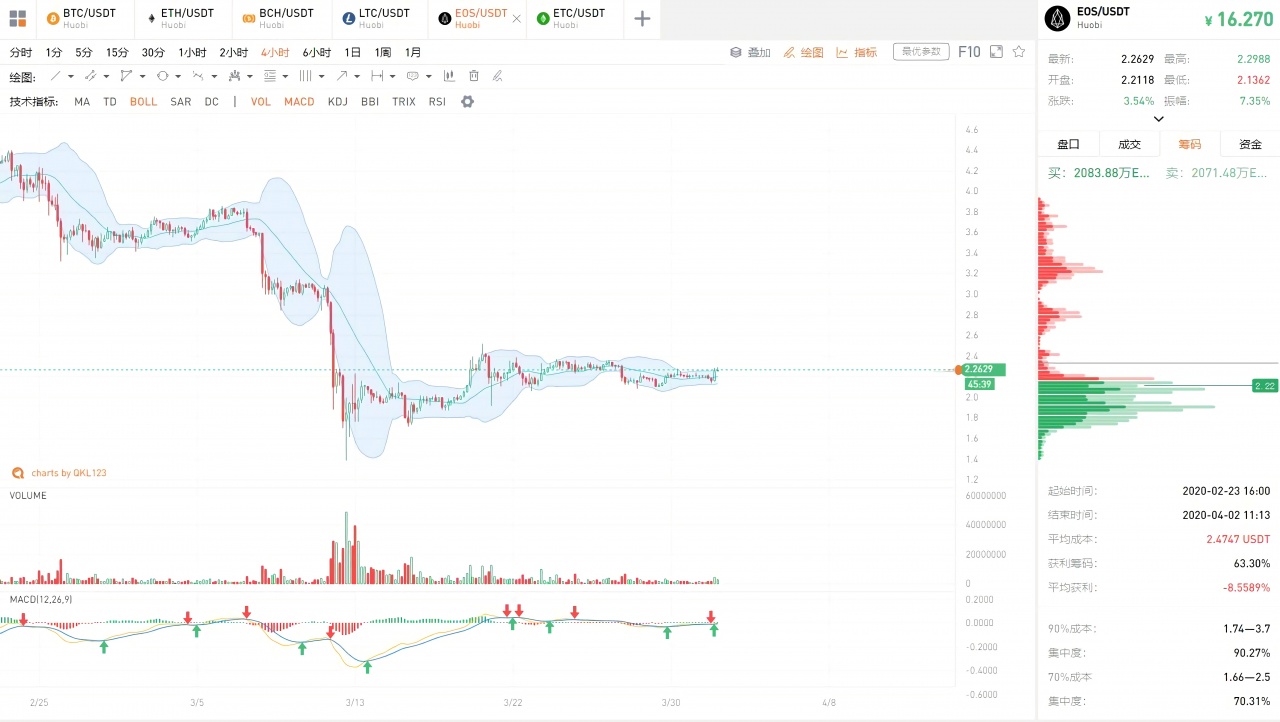Click the 2.2629 current price label
Viewport: 1280px width, 722px height.
[x=983, y=370]
